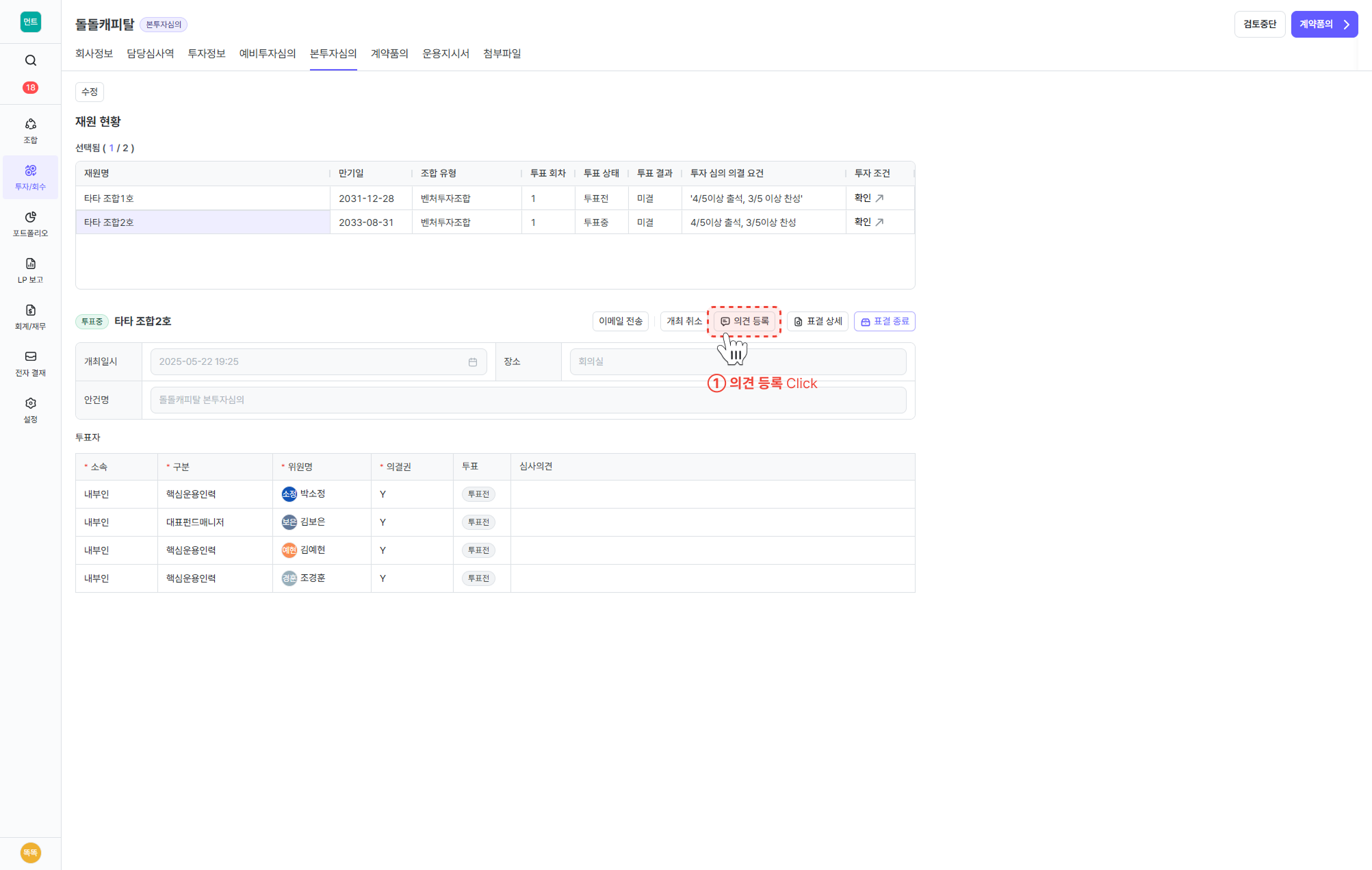Click the purple 계약품의 button
The width and height of the screenshot is (1372, 870).
pyautogui.click(x=1324, y=24)
